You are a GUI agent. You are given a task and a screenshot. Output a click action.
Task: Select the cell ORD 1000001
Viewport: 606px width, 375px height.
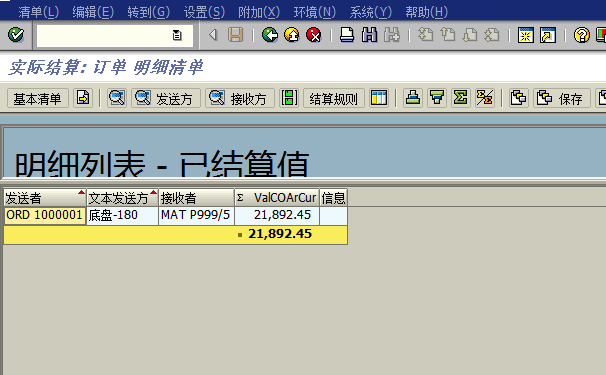pyautogui.click(x=44, y=215)
